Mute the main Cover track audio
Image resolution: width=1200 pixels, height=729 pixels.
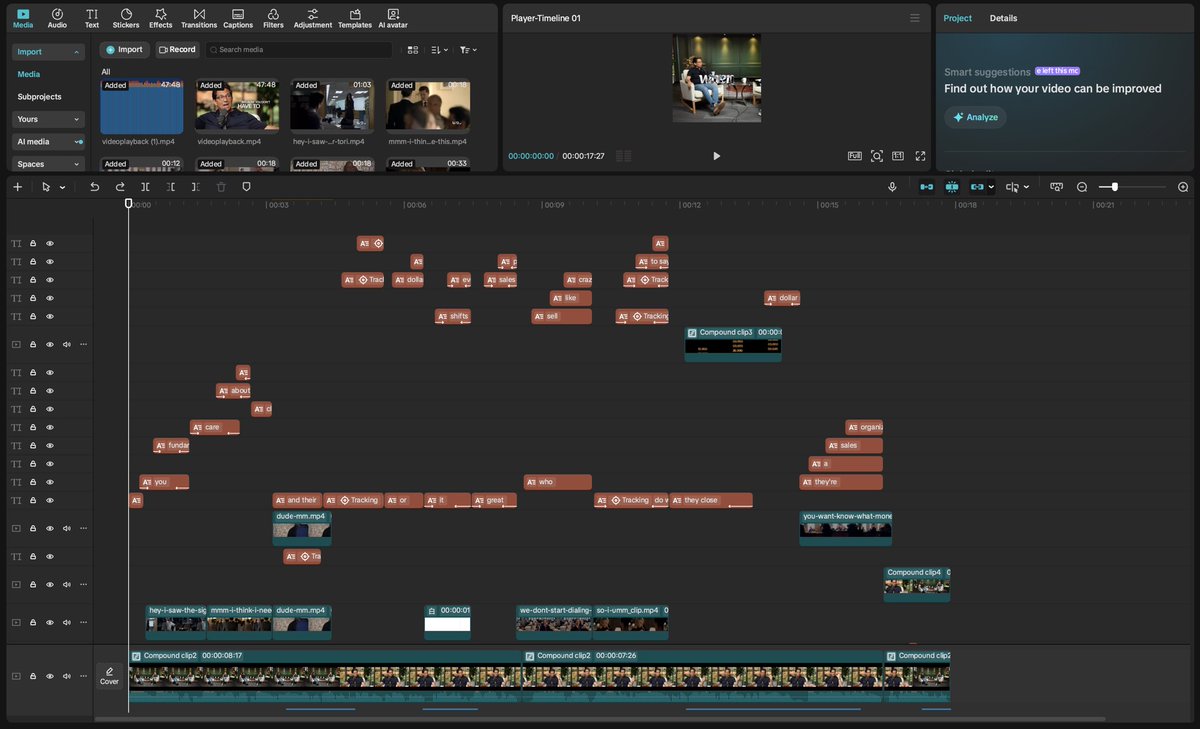66,676
